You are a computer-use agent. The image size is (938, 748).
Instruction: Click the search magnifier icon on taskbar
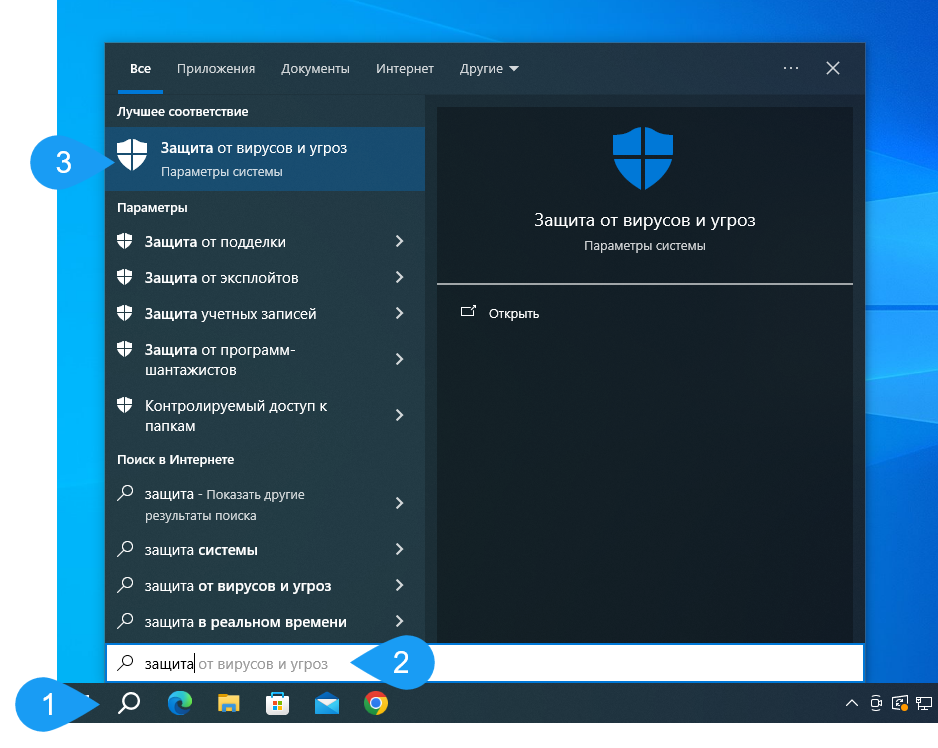(129, 704)
